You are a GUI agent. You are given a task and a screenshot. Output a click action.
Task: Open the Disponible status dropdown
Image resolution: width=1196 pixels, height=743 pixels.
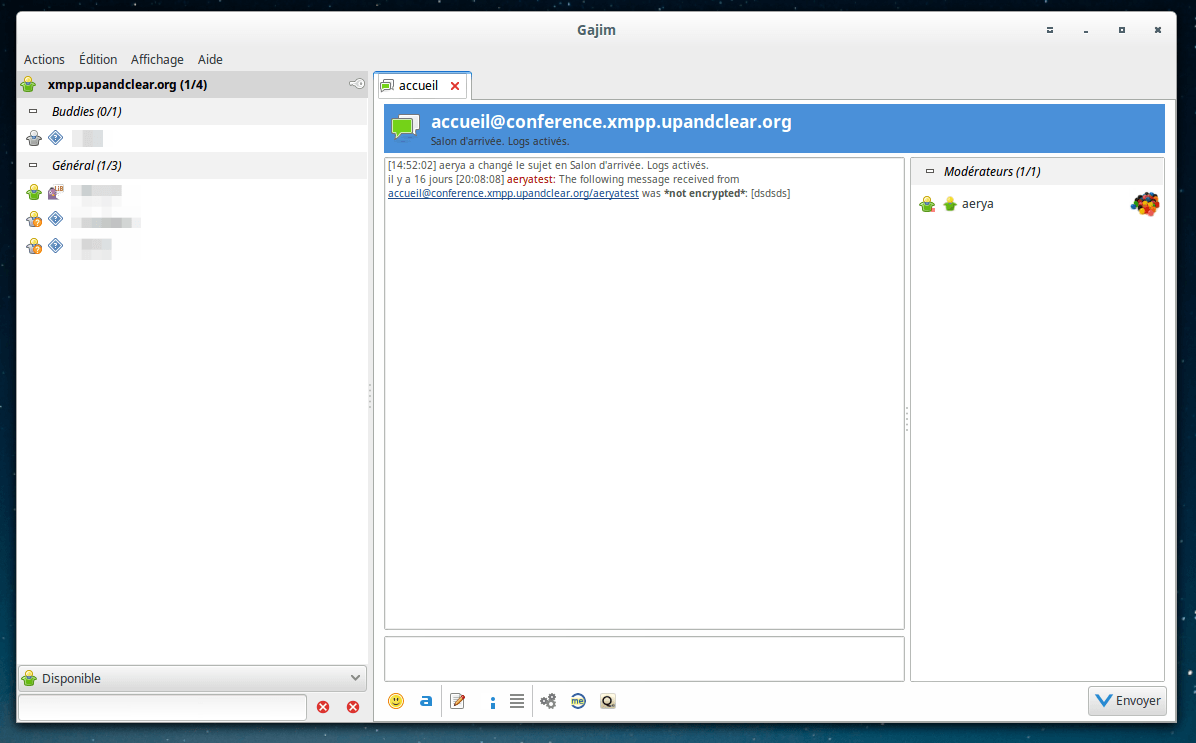point(192,678)
